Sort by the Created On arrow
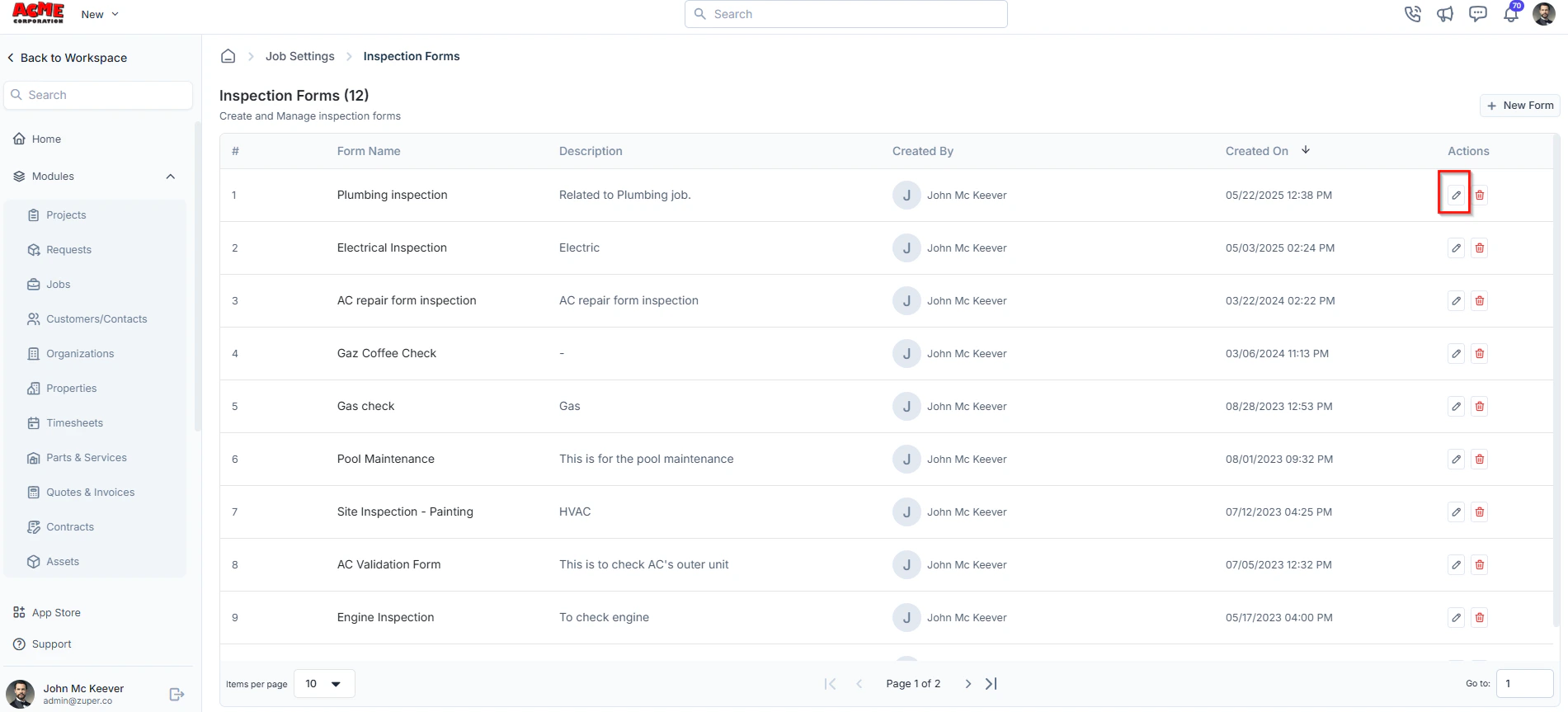Screen dimensions: 1568x712 [1306, 150]
